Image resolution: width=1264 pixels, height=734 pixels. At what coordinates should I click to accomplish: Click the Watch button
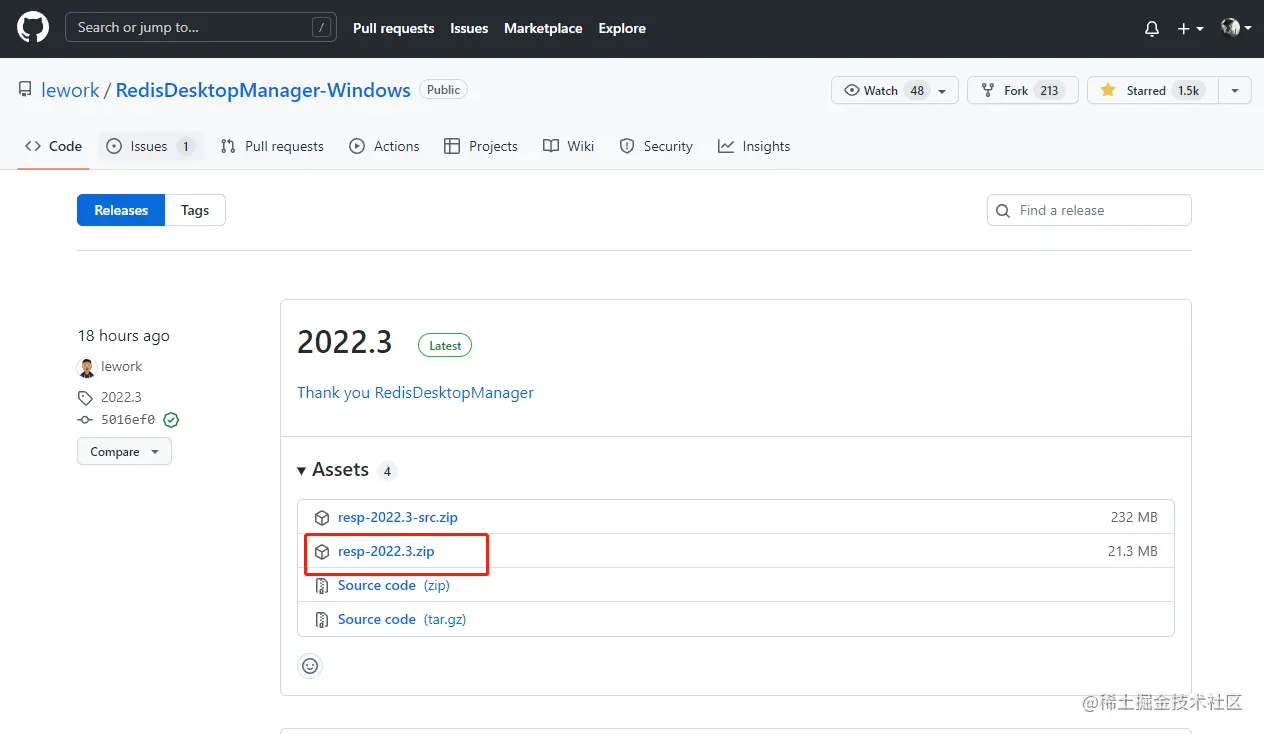894,90
